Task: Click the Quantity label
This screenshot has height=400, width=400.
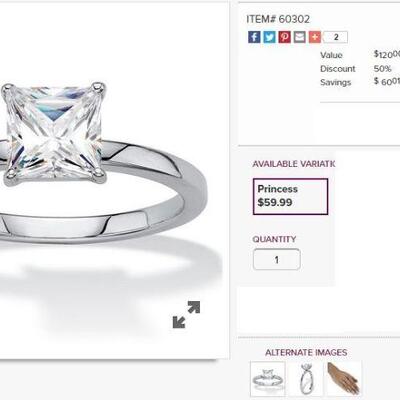Action: [x=274, y=239]
